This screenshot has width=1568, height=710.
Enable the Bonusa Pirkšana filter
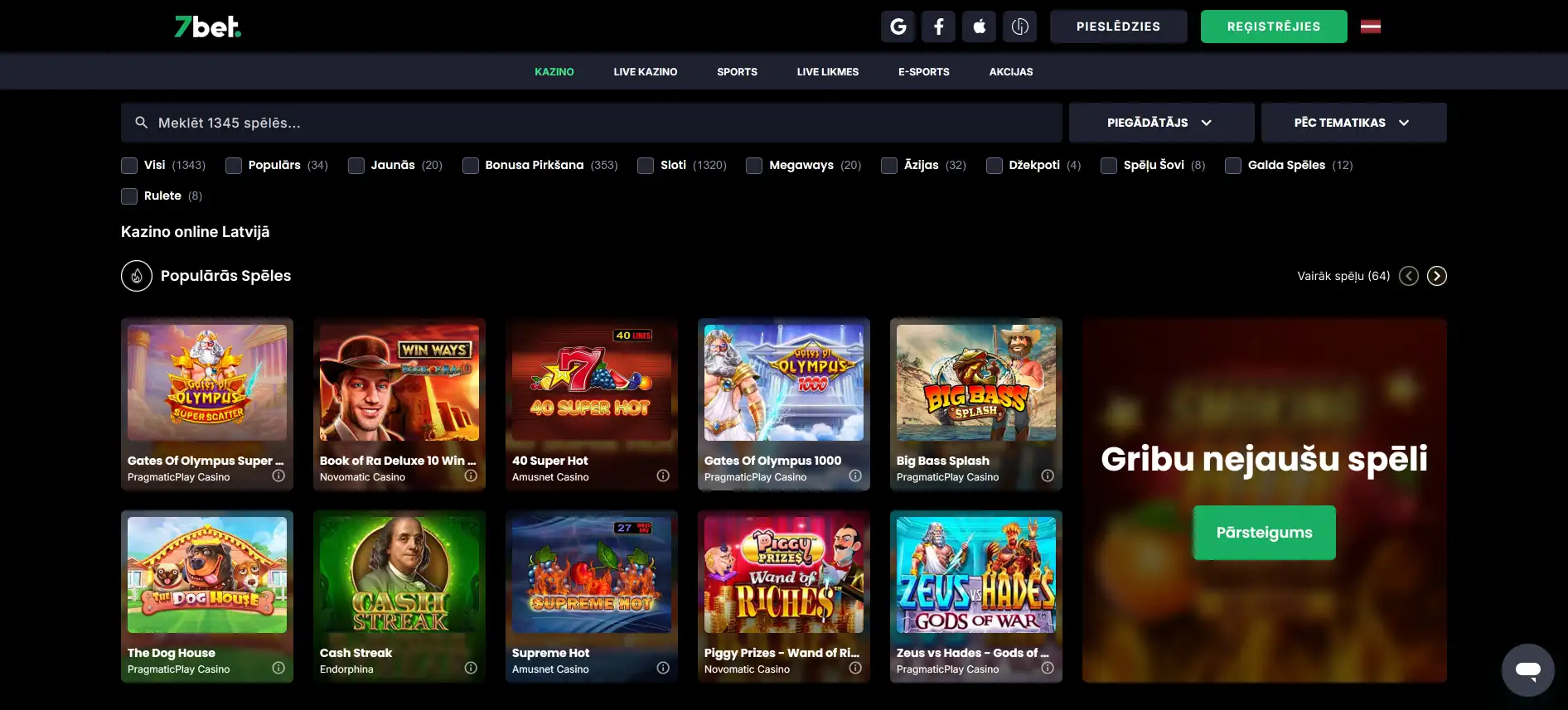pos(471,166)
